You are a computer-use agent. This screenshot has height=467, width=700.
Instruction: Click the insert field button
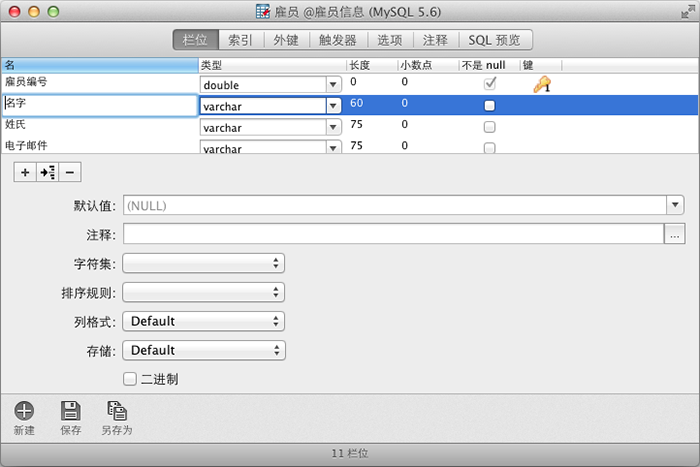[47, 172]
